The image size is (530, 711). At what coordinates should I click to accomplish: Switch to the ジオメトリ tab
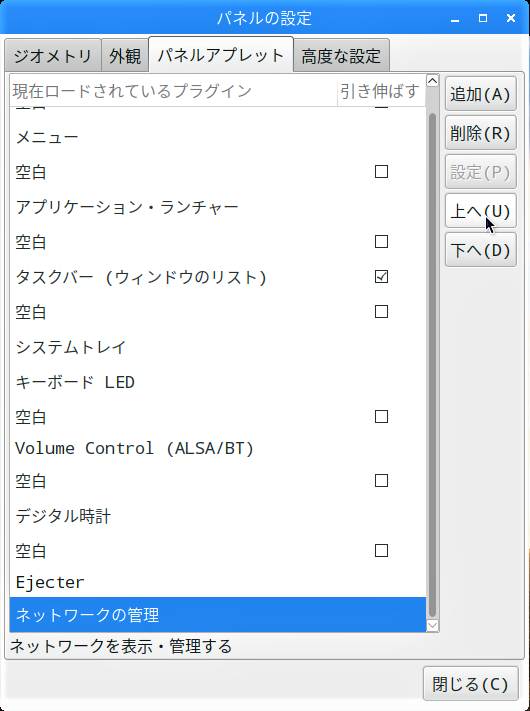click(x=53, y=56)
